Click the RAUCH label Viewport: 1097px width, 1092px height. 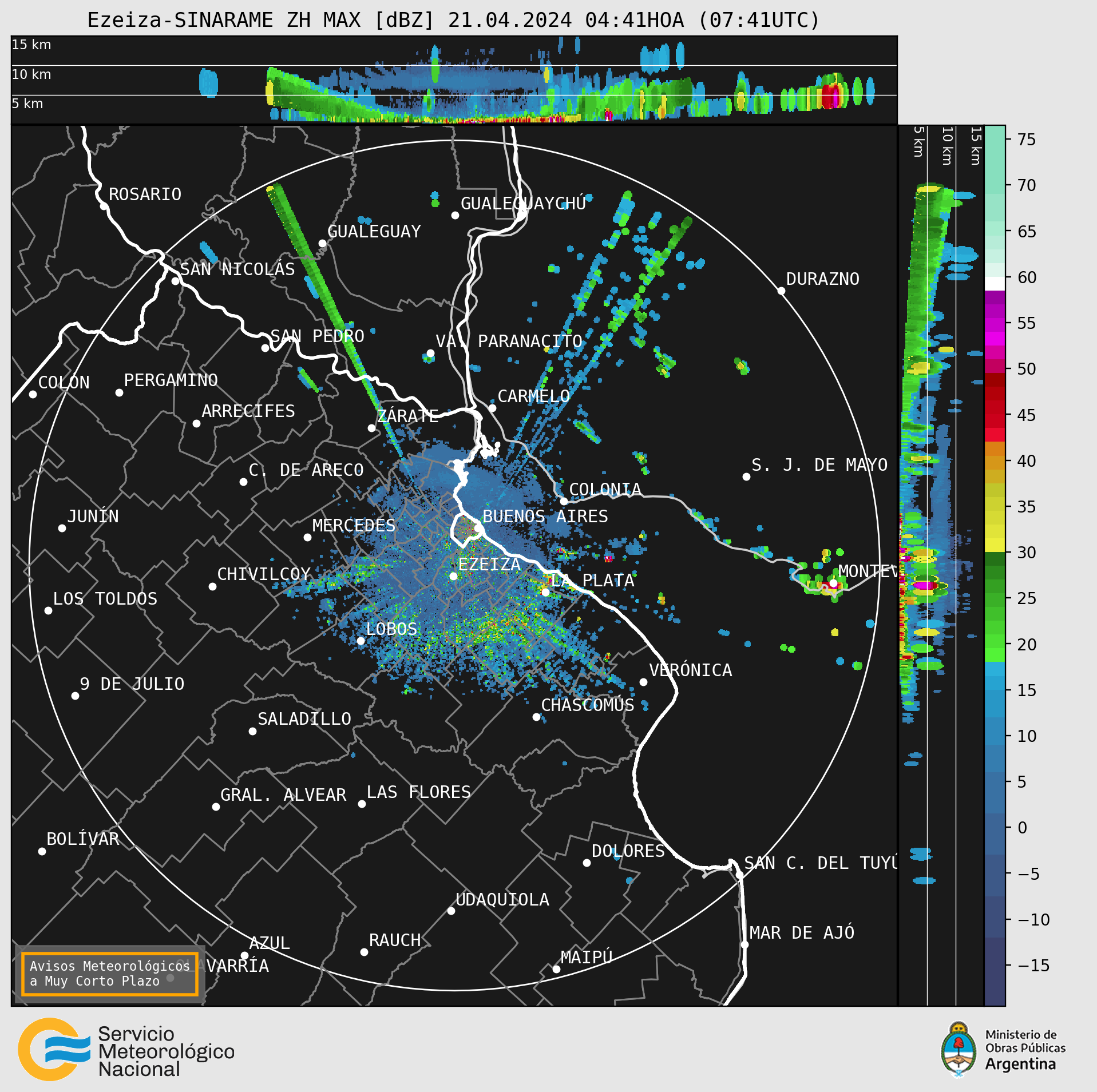coord(395,940)
